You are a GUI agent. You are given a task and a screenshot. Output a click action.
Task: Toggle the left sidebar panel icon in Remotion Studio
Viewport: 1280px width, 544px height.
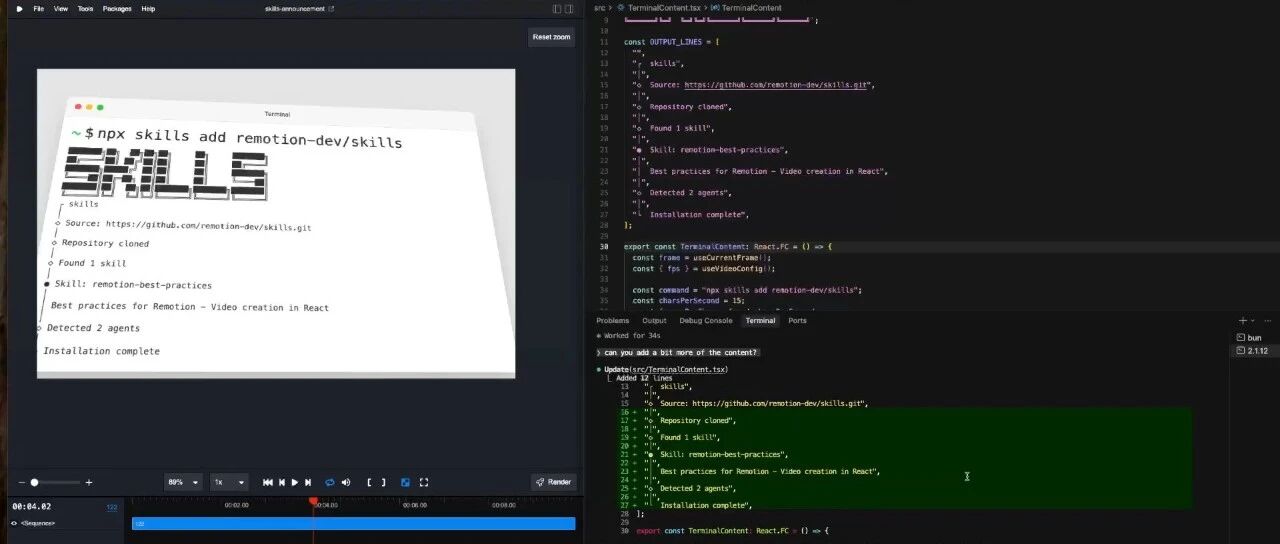tap(557, 8)
